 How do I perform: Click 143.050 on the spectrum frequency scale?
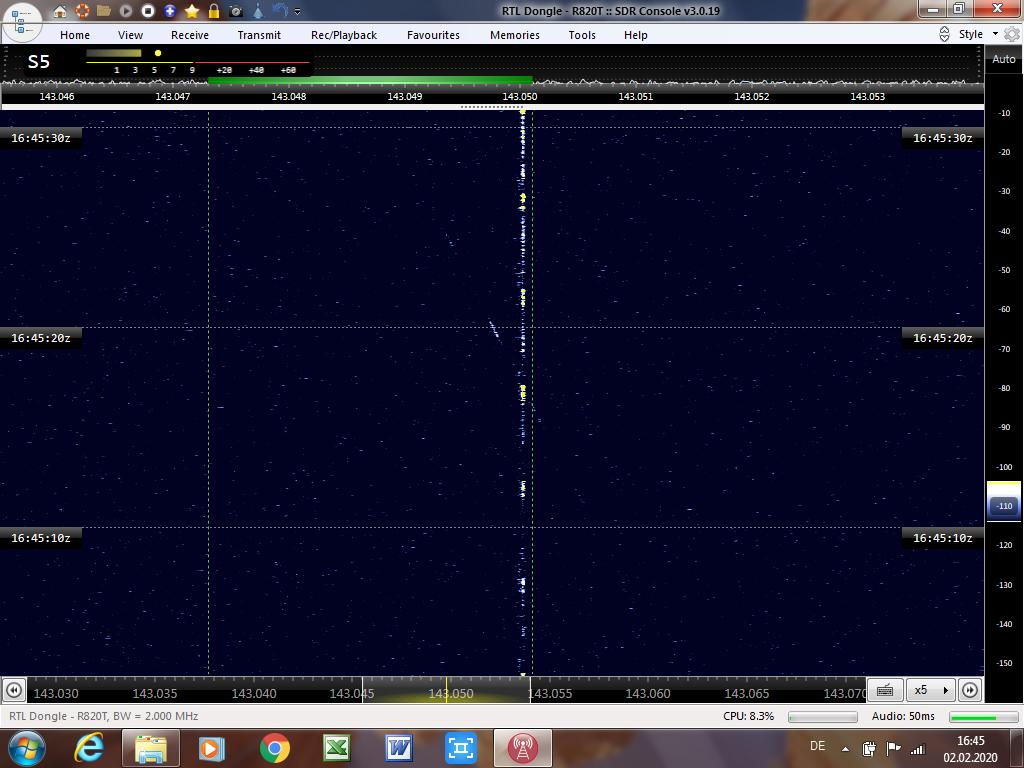coord(520,97)
